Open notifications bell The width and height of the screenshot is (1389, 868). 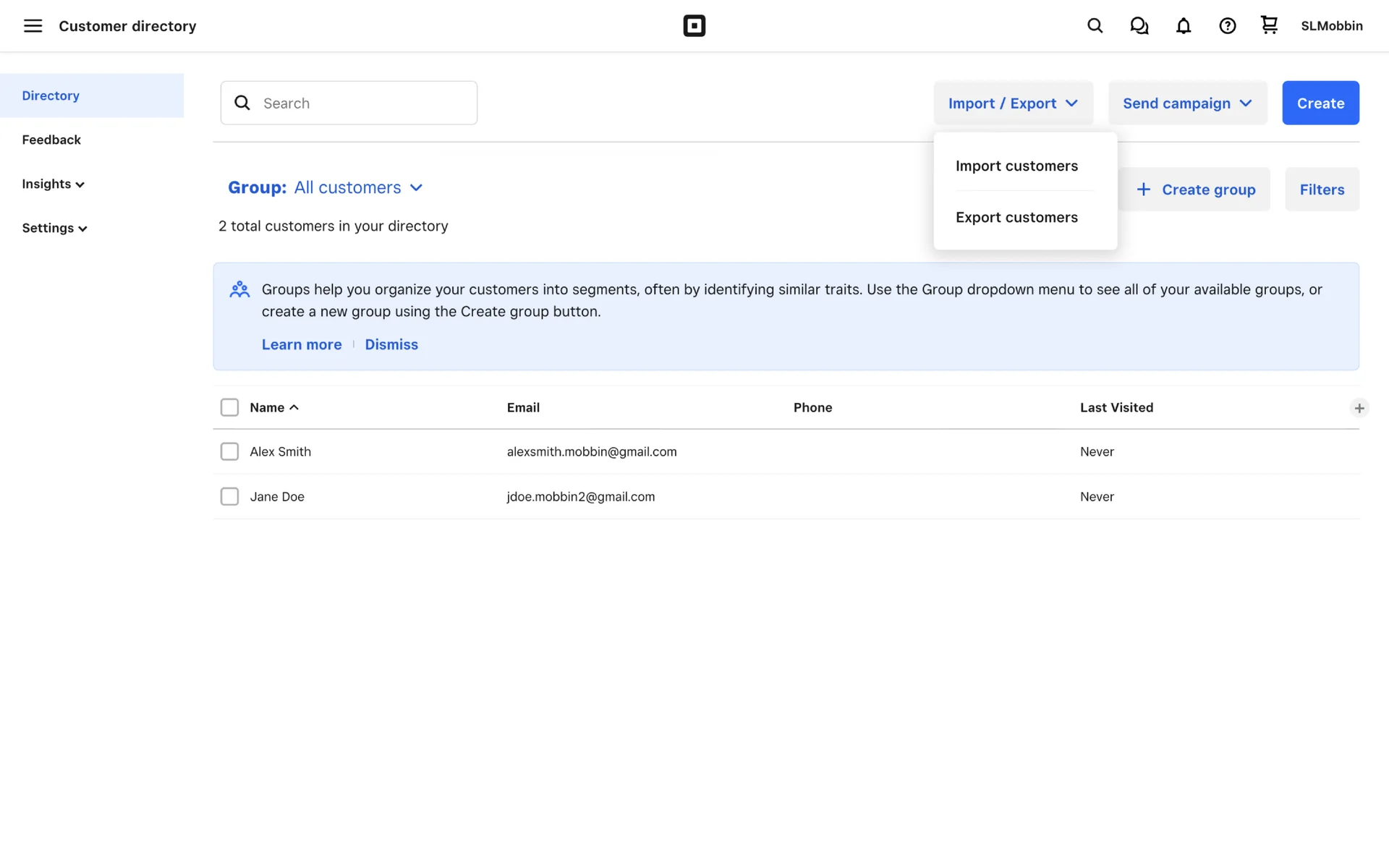[1183, 26]
